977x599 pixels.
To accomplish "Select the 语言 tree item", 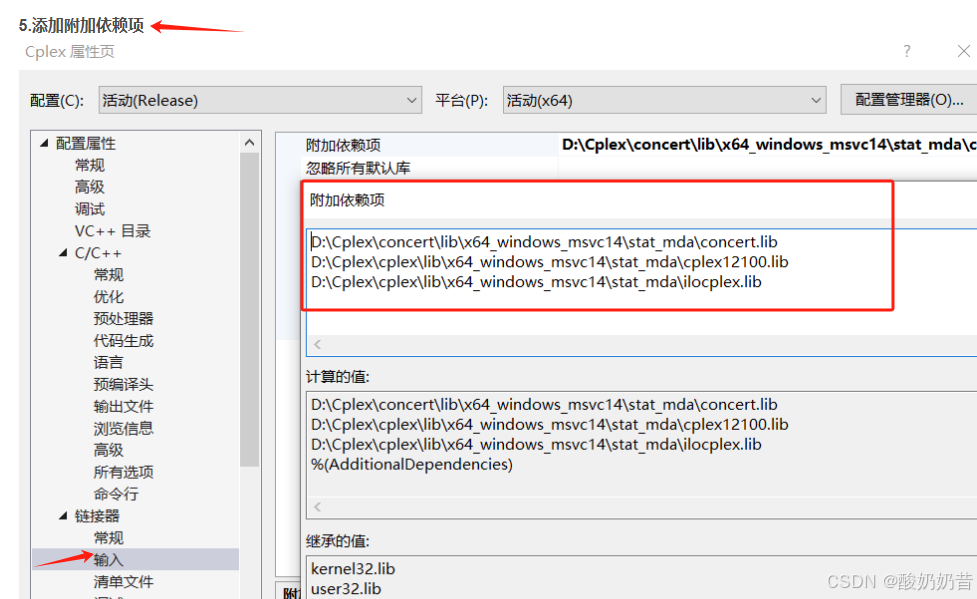I will click(x=108, y=363).
